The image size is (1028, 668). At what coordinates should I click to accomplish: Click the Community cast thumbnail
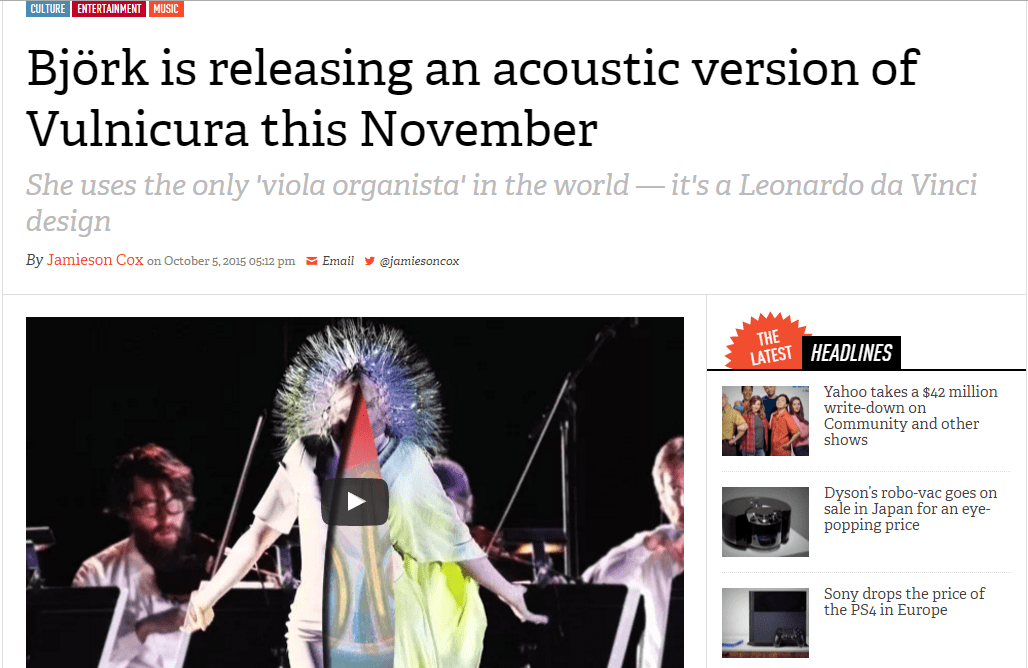pyautogui.click(x=765, y=421)
